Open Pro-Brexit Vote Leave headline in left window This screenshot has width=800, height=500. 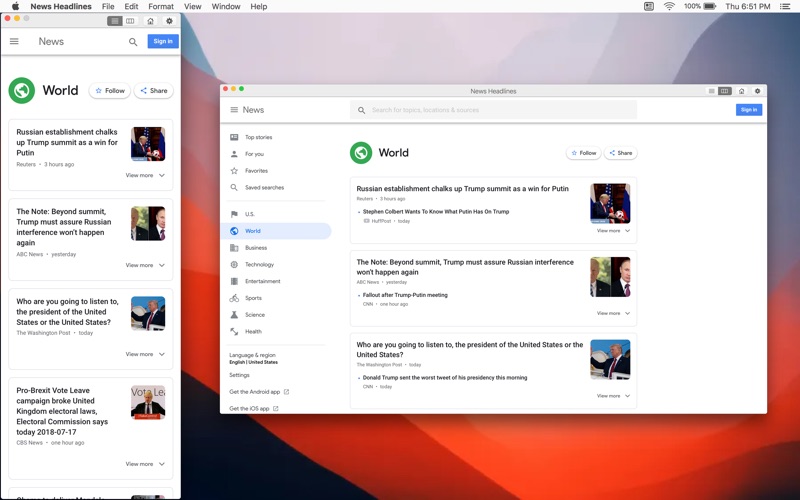62,411
